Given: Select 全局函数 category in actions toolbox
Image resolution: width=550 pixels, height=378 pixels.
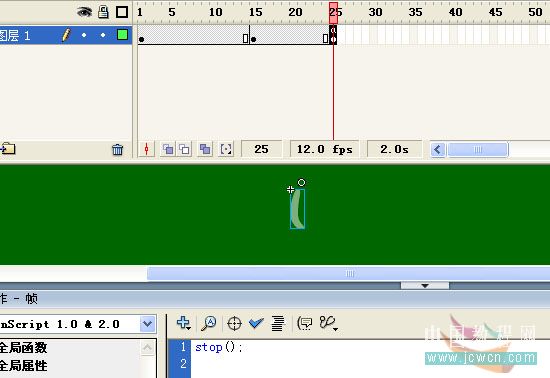Looking at the screenshot, I should point(24,347).
